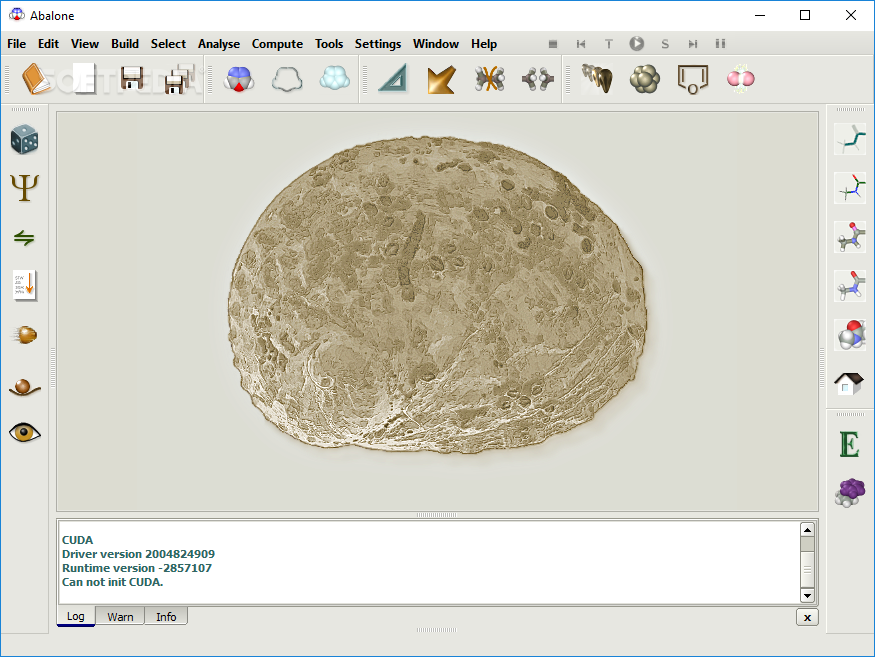Click the T playback button
The width and height of the screenshot is (875, 657).
pyautogui.click(x=609, y=44)
